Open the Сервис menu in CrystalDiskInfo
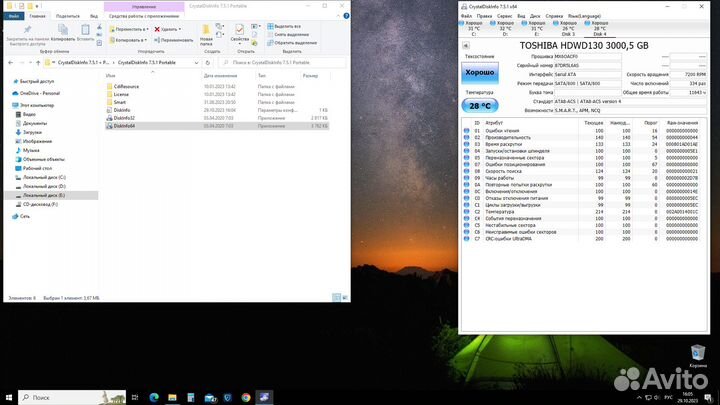Screen dimensions: 720x405 point(504,16)
